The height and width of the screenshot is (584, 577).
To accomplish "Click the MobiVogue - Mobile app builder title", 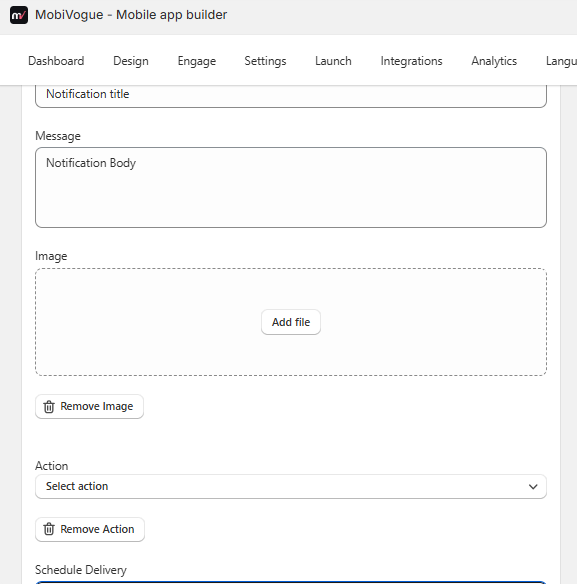I will (x=131, y=15).
